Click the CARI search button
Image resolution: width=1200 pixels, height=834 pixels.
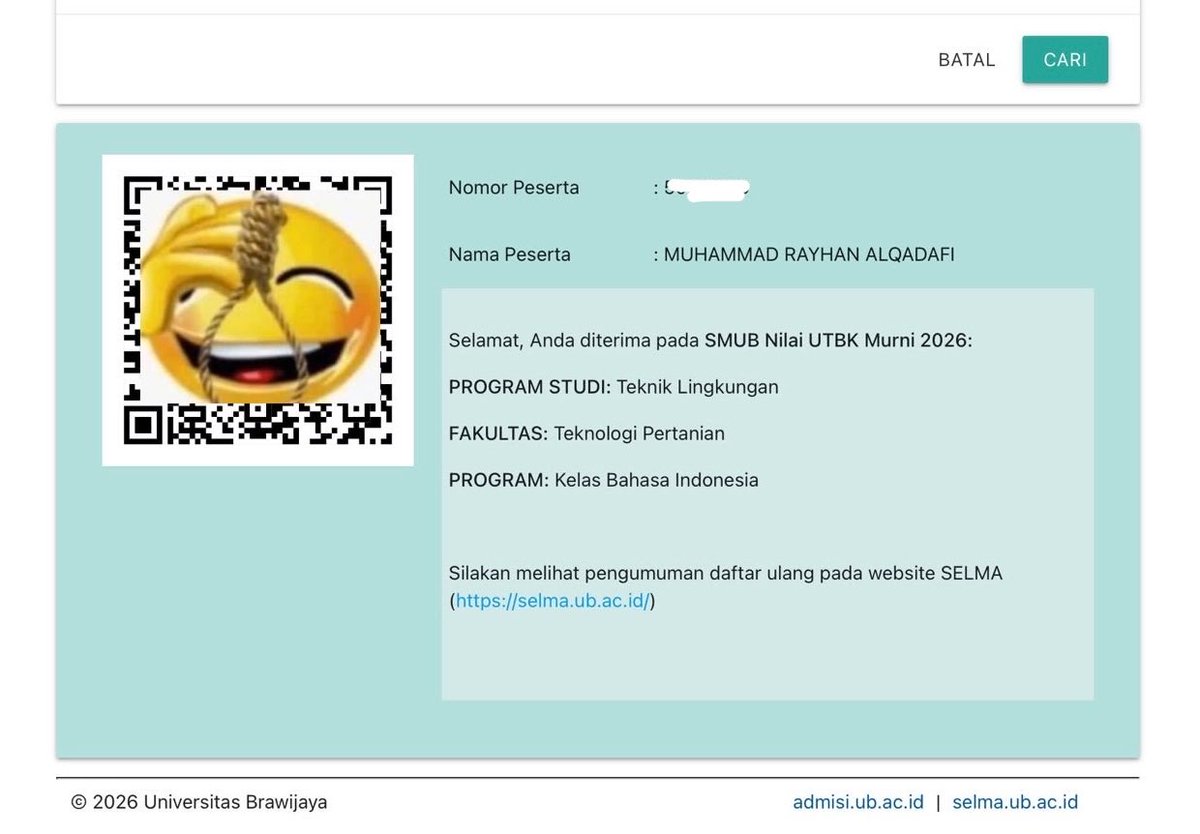1065,60
